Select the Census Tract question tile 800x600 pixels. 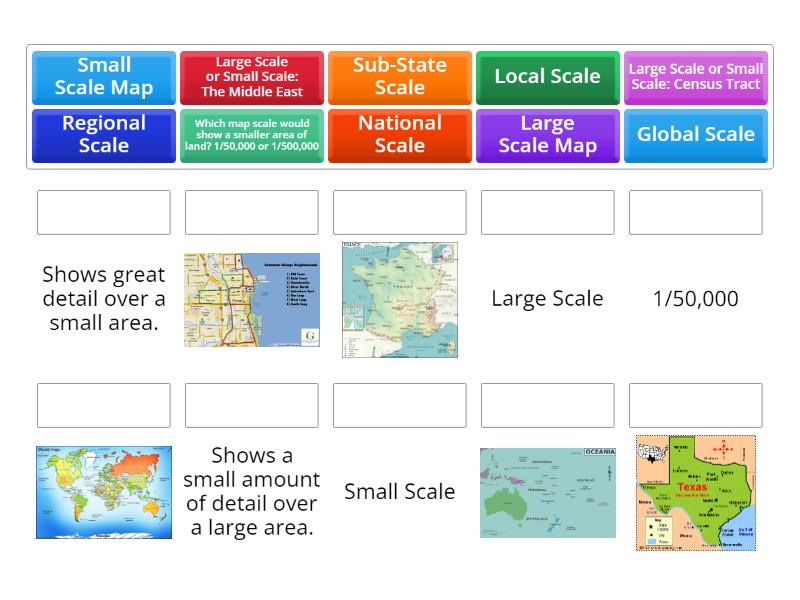pos(695,78)
